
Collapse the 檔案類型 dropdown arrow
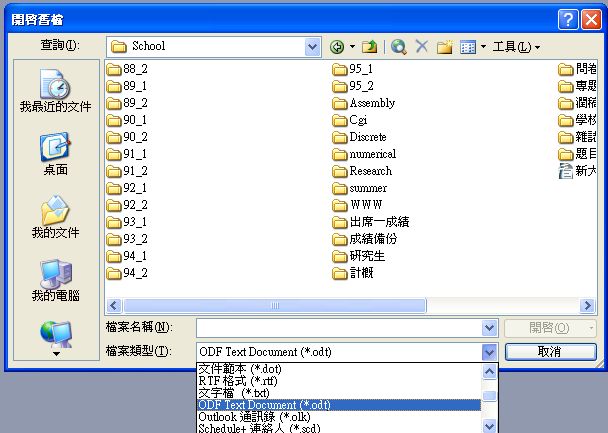pos(489,352)
